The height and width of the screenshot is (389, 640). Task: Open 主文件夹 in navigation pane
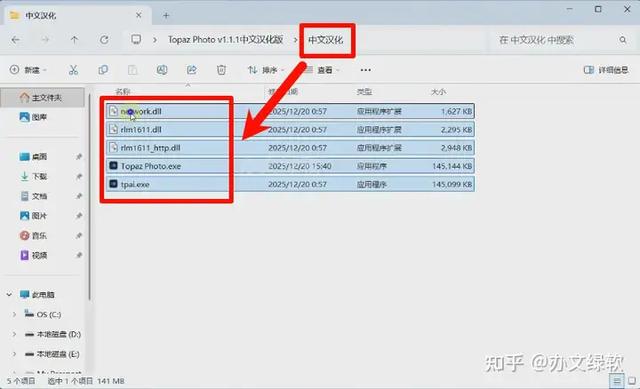(42, 98)
